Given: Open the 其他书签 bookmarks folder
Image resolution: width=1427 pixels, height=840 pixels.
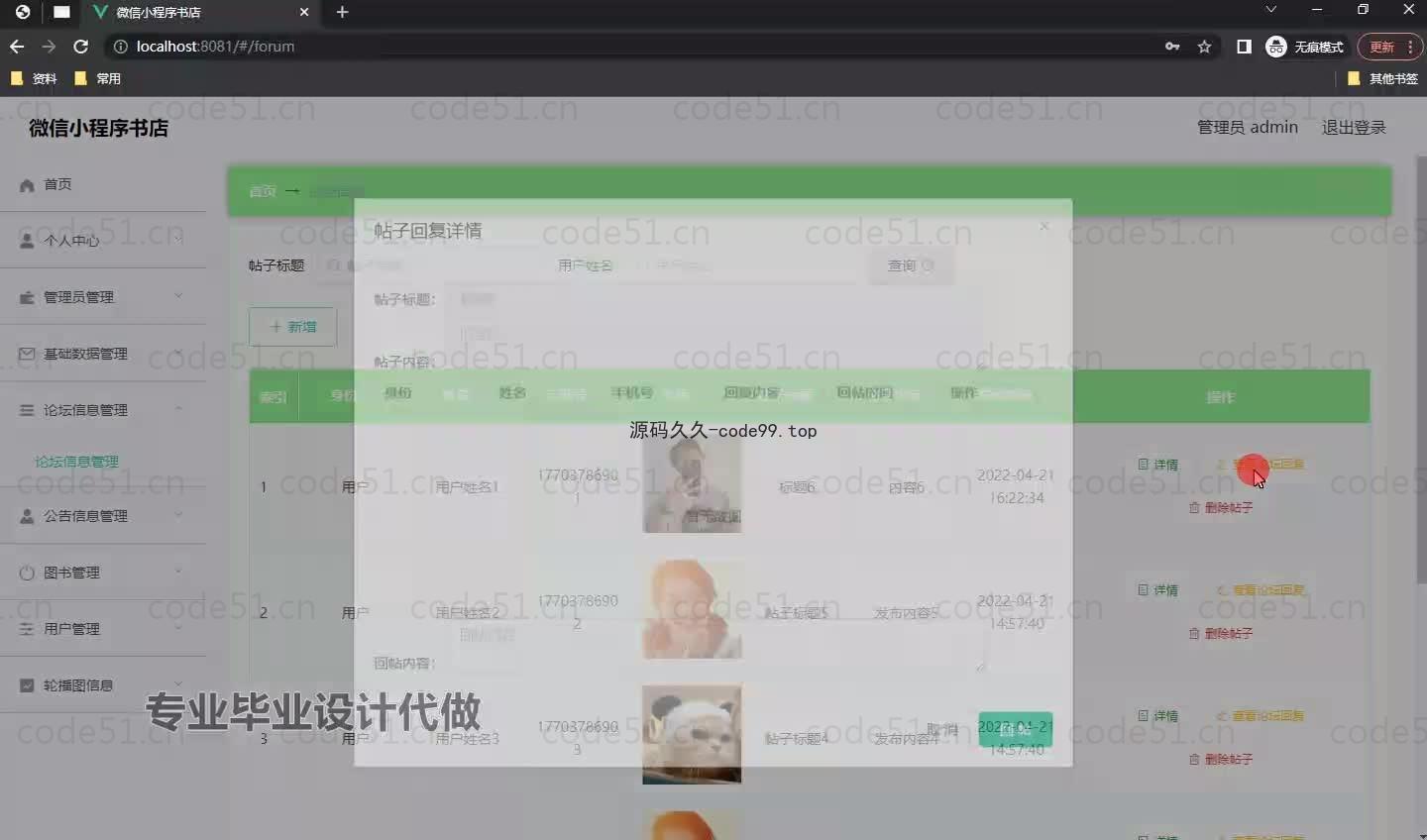Looking at the screenshot, I should [x=1382, y=78].
